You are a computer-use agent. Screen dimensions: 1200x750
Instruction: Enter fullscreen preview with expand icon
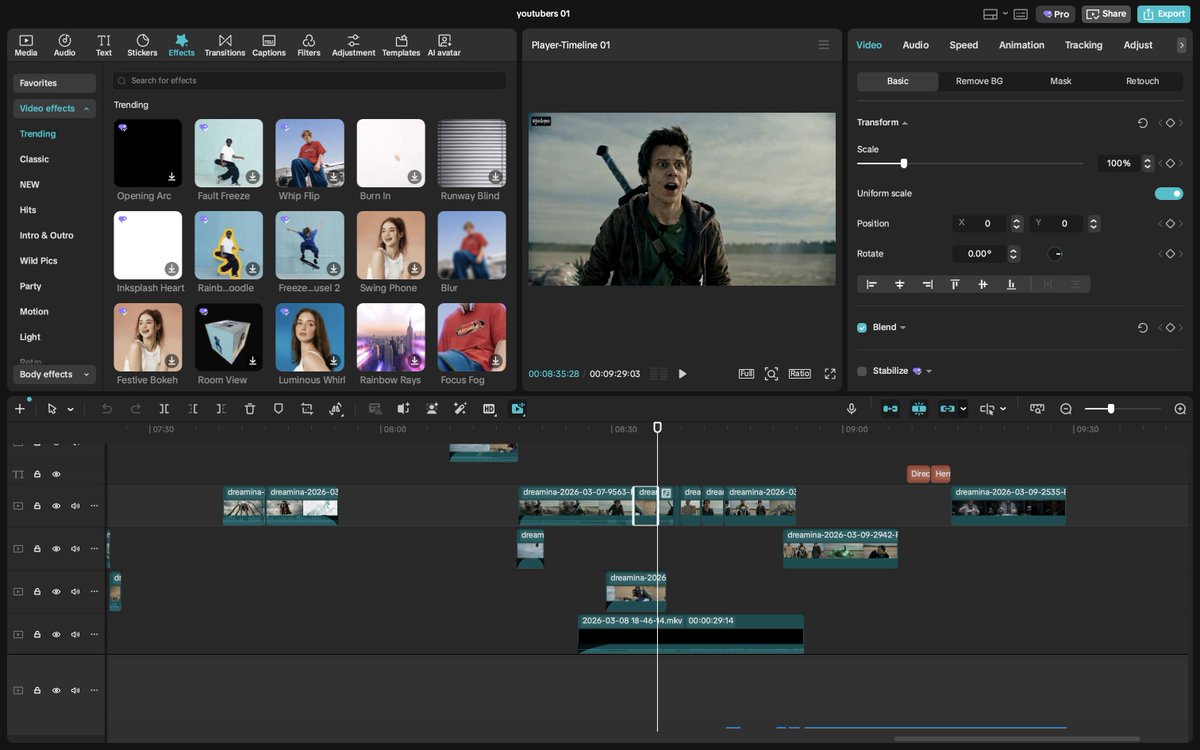pyautogui.click(x=830, y=374)
